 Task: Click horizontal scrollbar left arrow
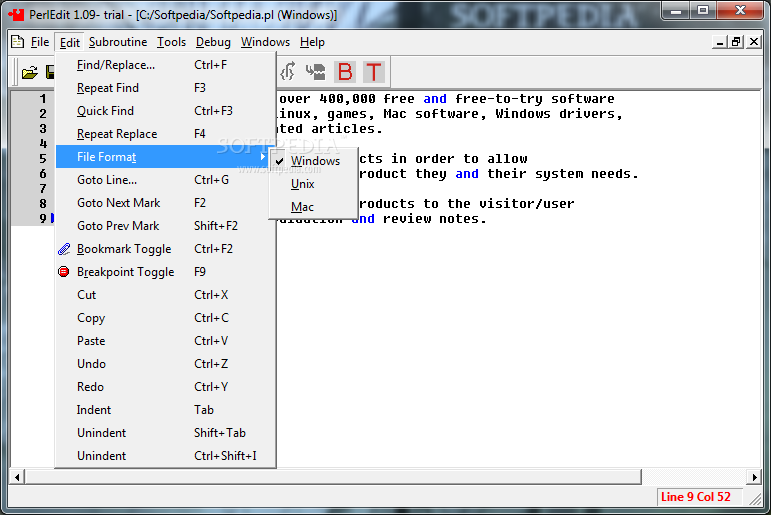pyautogui.click(x=17, y=477)
